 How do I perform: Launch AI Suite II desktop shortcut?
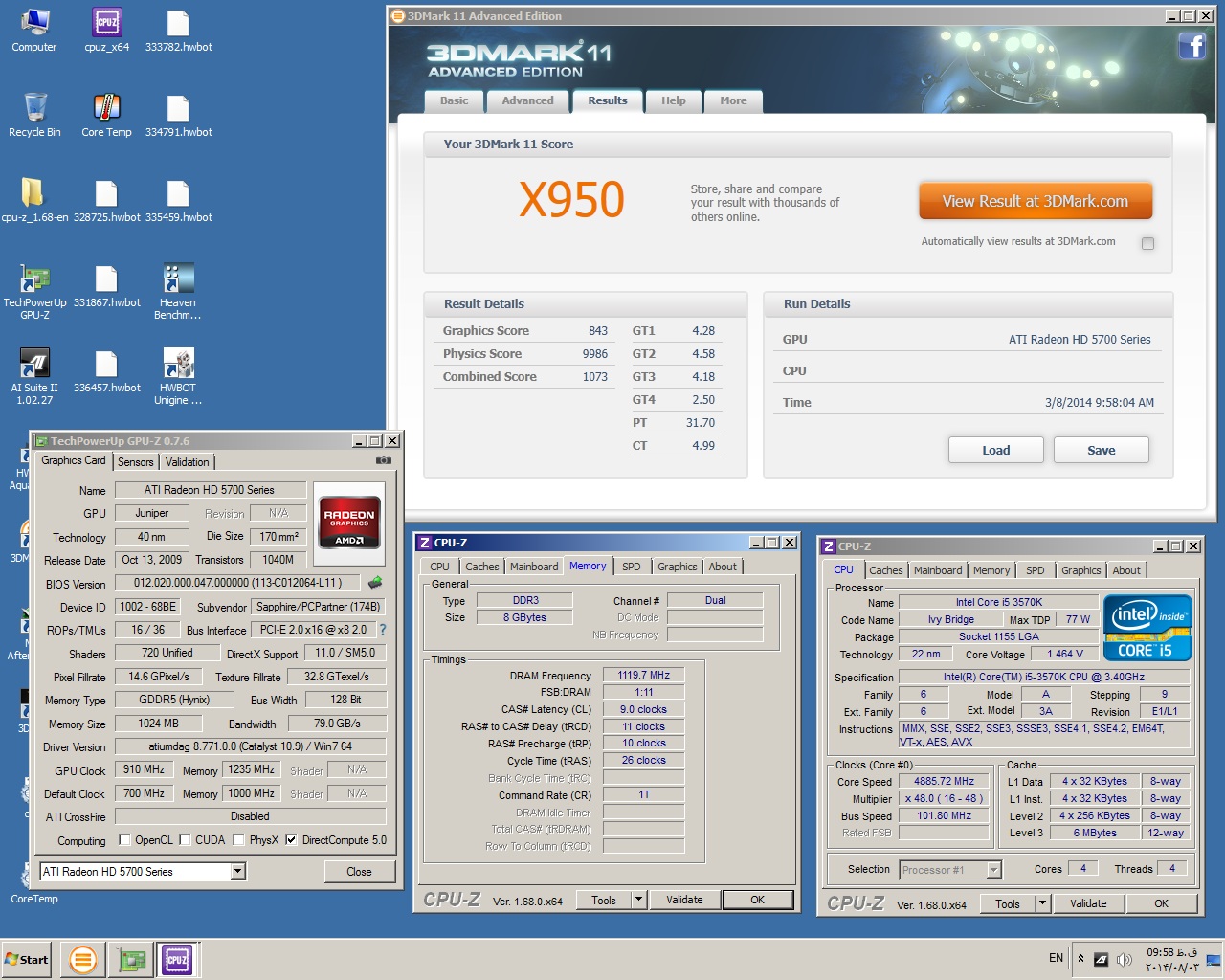[34, 376]
